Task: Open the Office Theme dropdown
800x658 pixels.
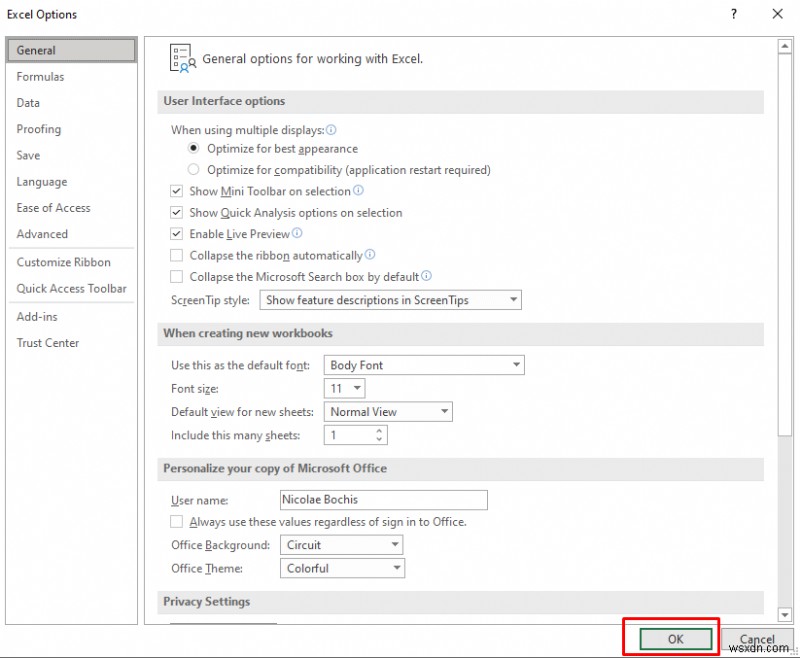Action: click(x=342, y=568)
